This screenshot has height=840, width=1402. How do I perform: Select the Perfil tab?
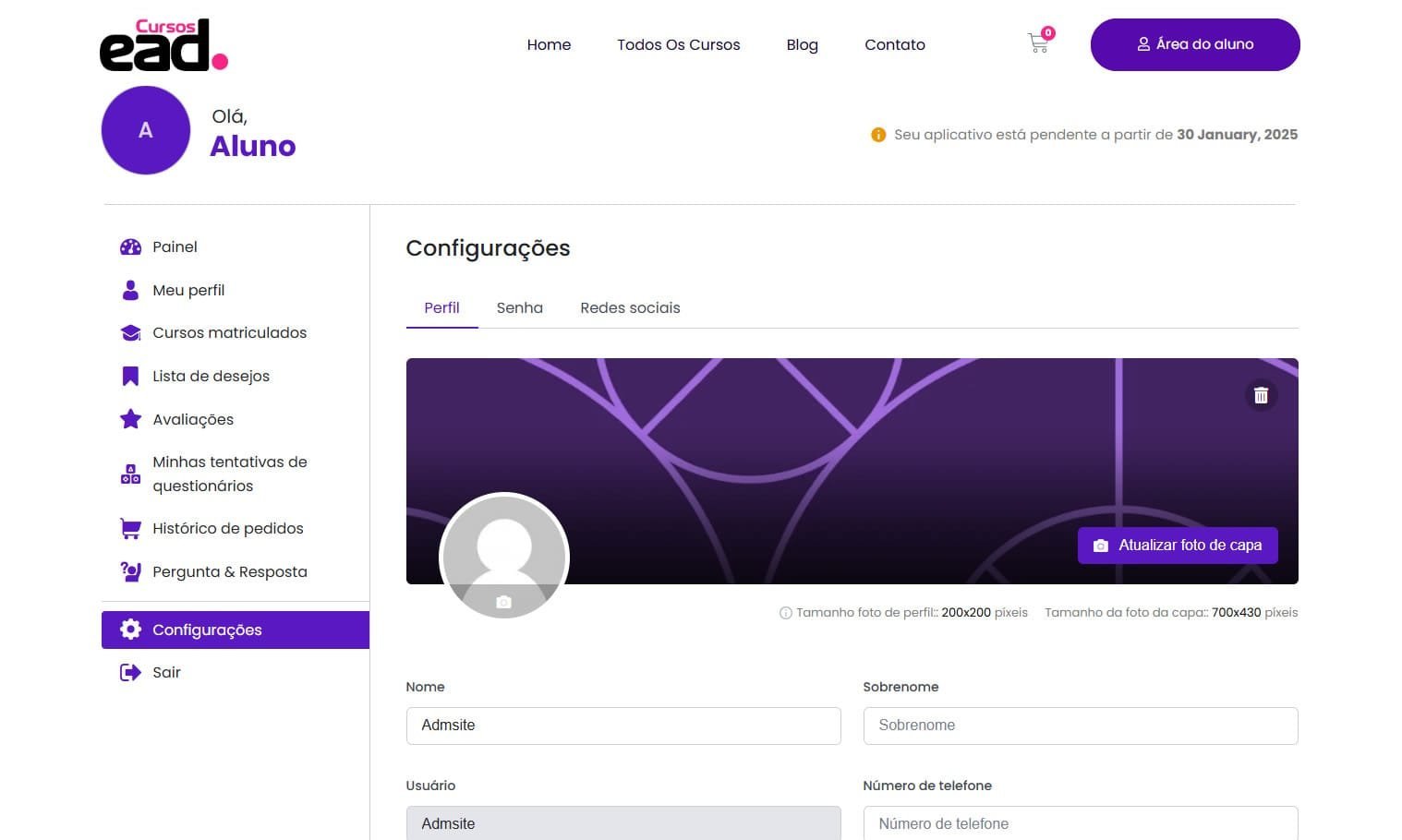(441, 307)
